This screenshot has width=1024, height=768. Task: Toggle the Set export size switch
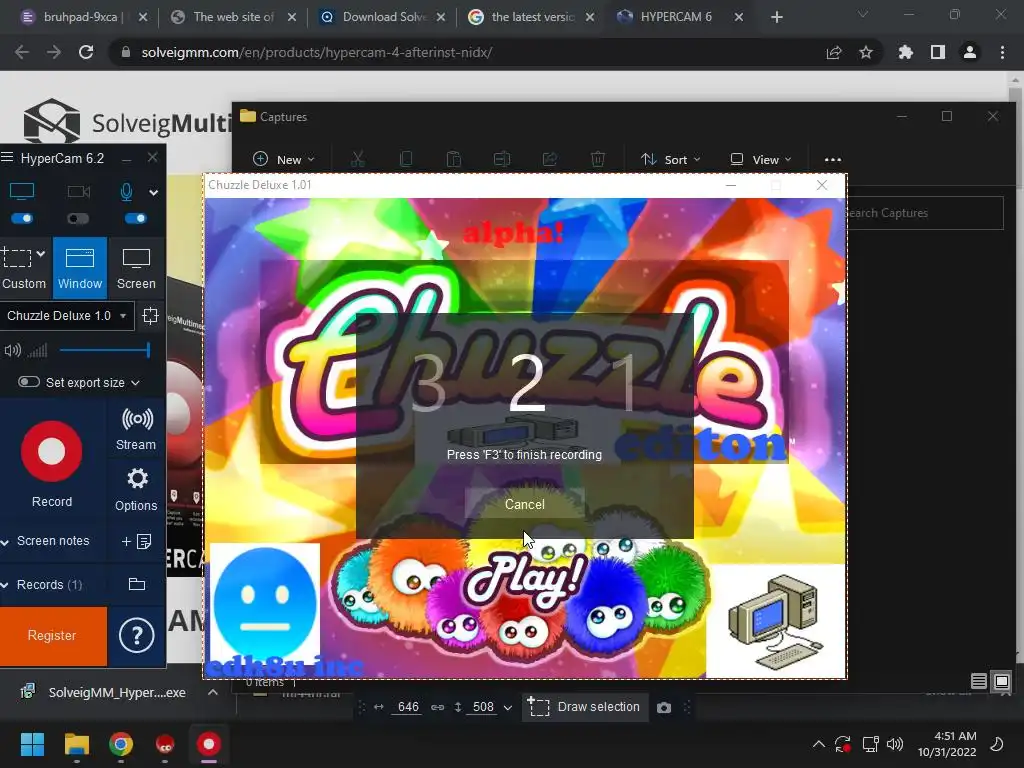[29, 382]
